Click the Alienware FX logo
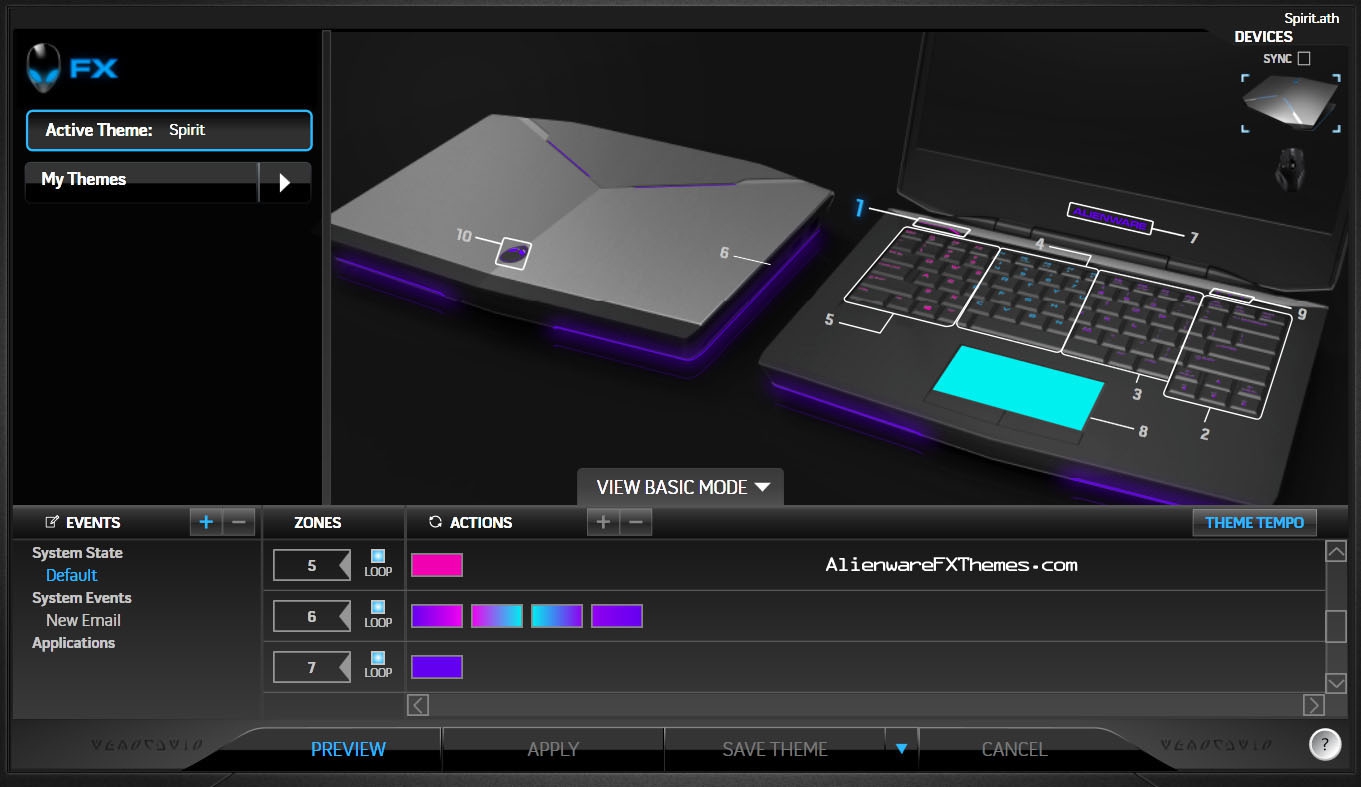 click(x=72, y=68)
